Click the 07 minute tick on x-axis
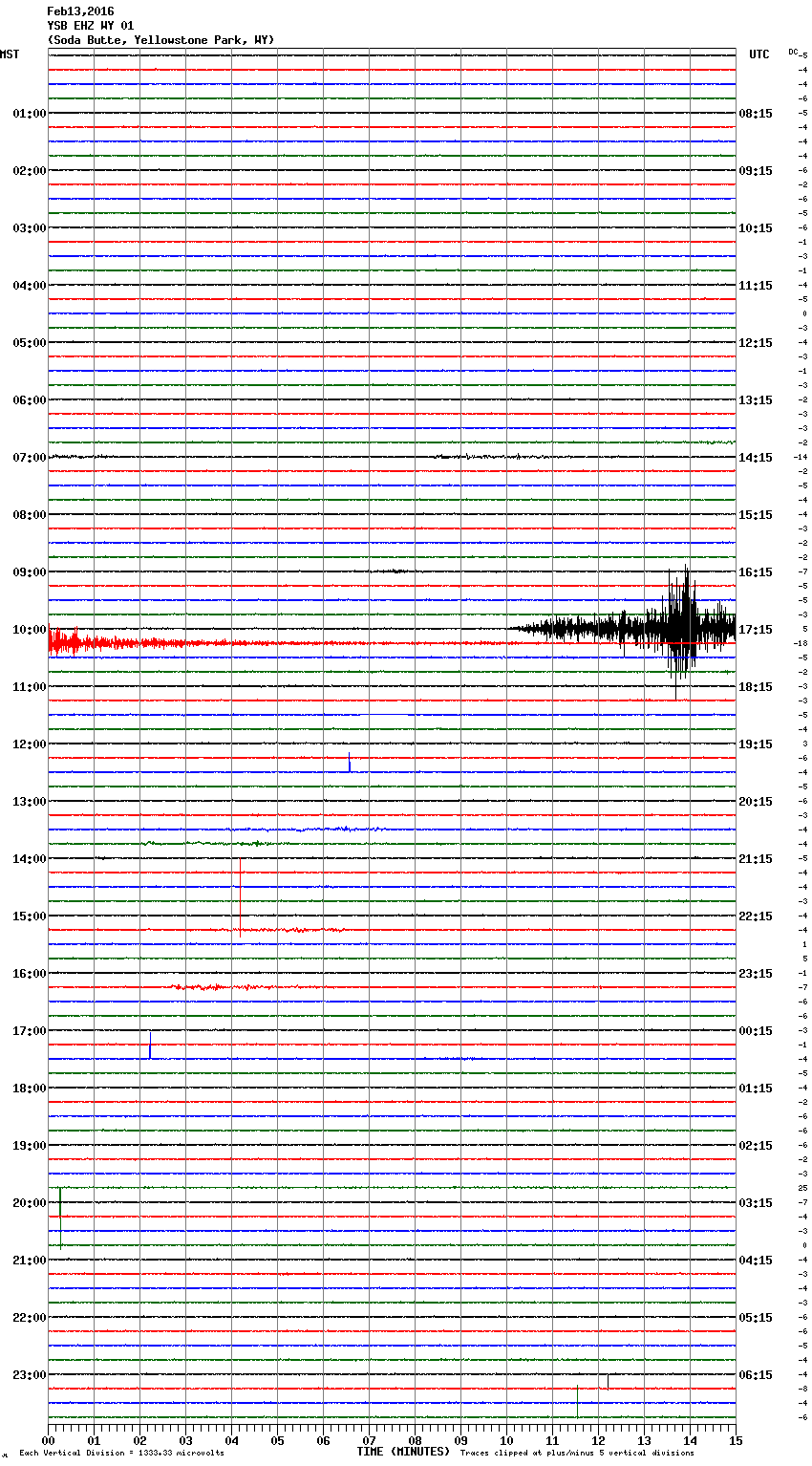Viewport: 812px width, 1466px height. click(369, 1440)
